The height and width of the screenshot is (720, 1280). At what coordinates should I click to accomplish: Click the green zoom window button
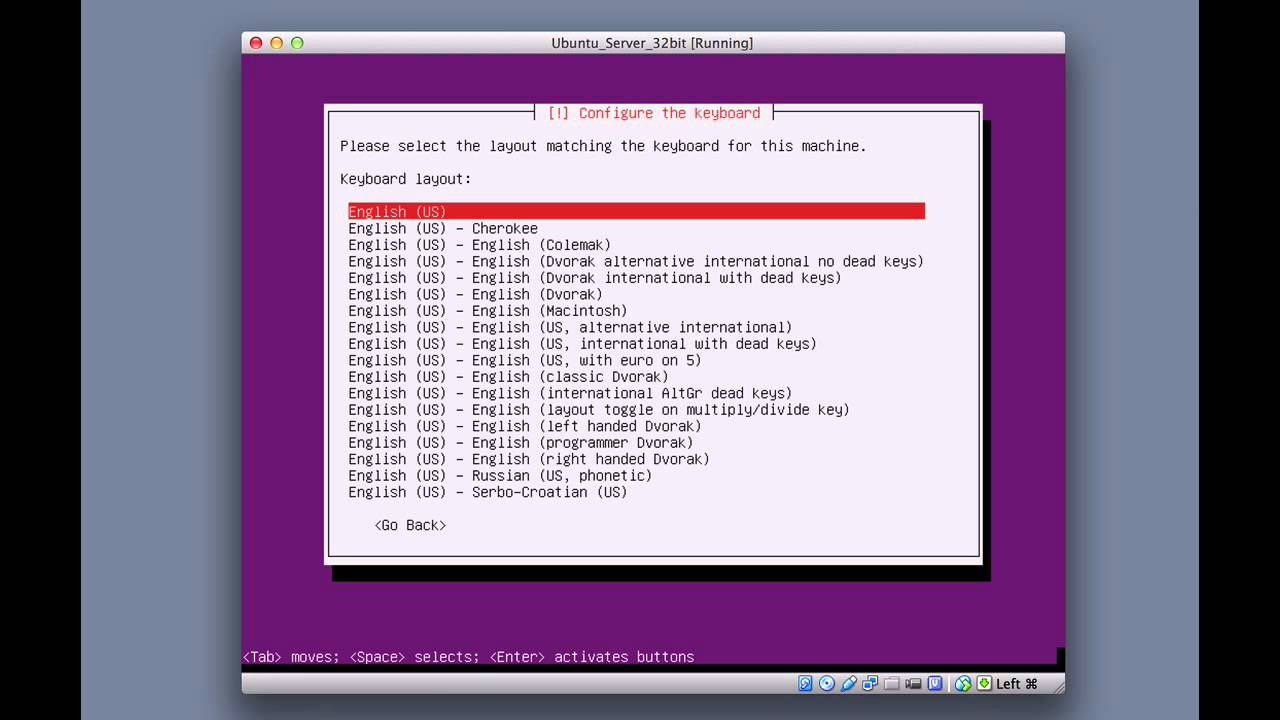point(297,43)
